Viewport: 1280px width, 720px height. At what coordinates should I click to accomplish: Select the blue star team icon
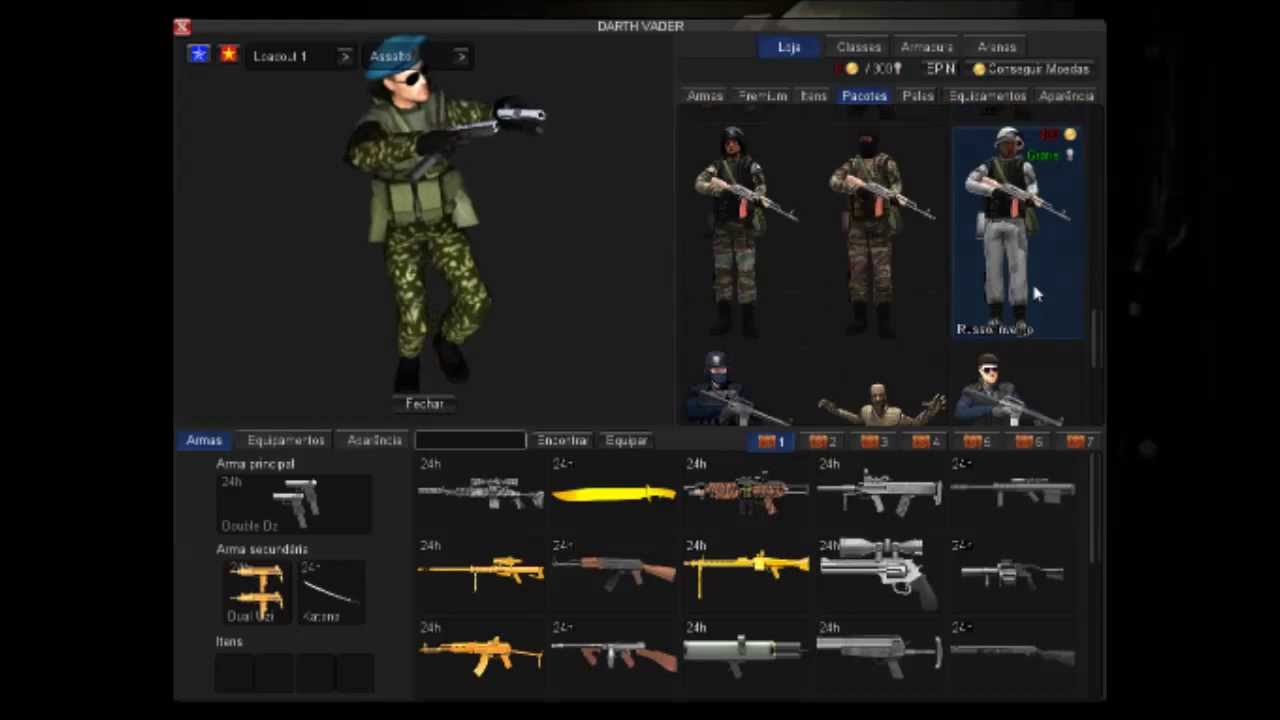198,55
